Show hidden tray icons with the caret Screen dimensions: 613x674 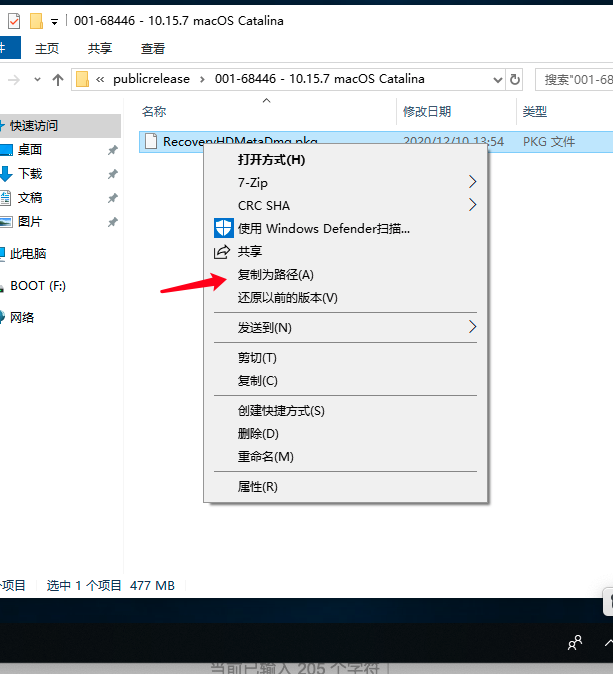pos(608,643)
